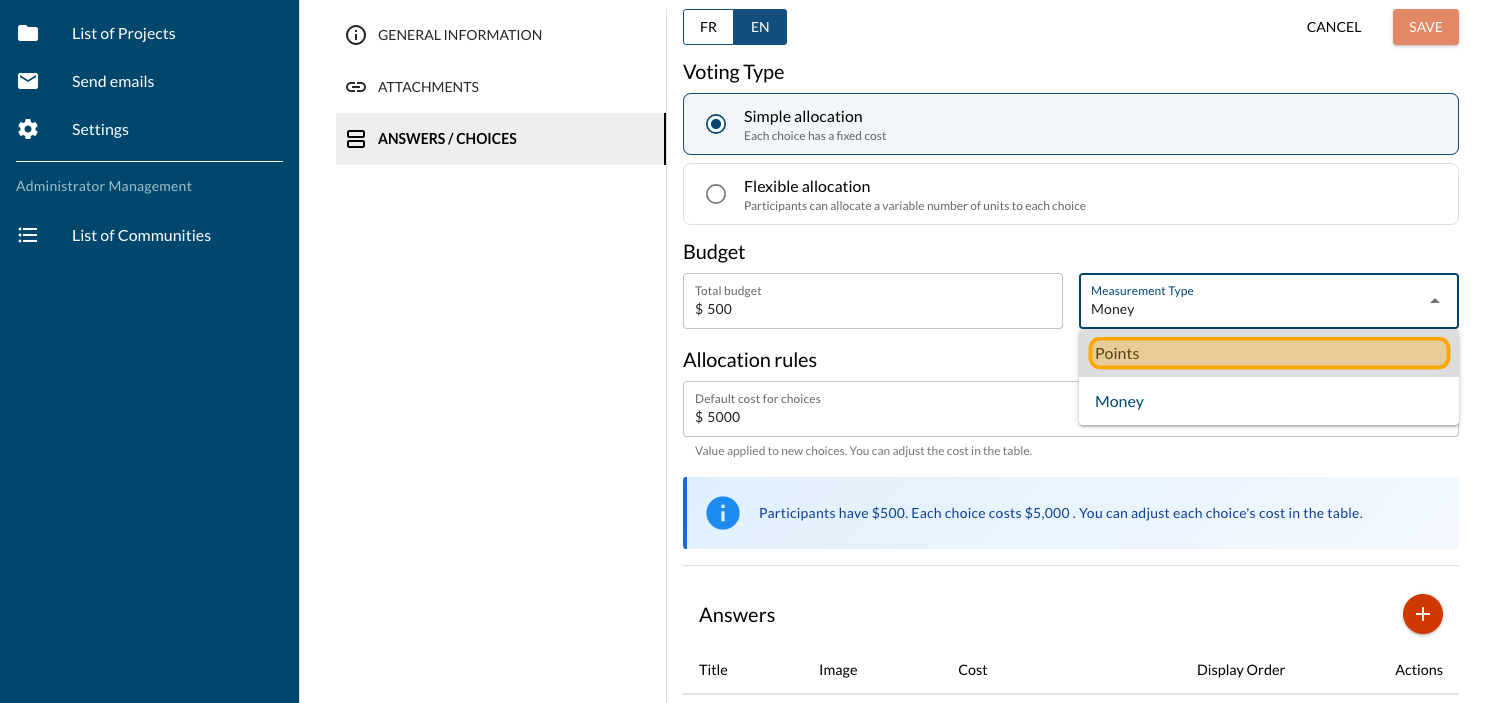This screenshot has width=1511, height=703.
Task: Switch language to EN
Action: point(760,27)
